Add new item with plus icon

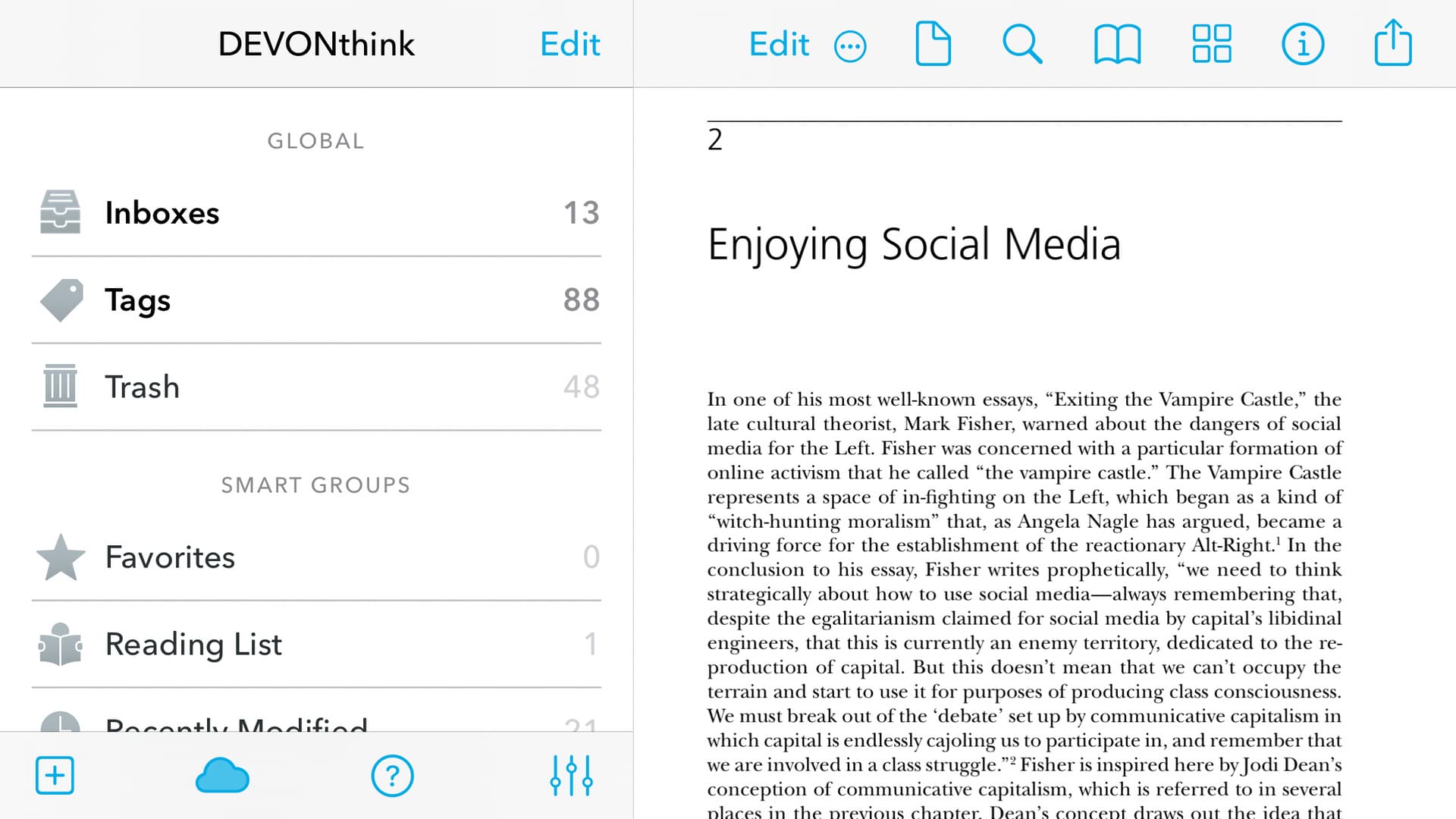pyautogui.click(x=55, y=775)
